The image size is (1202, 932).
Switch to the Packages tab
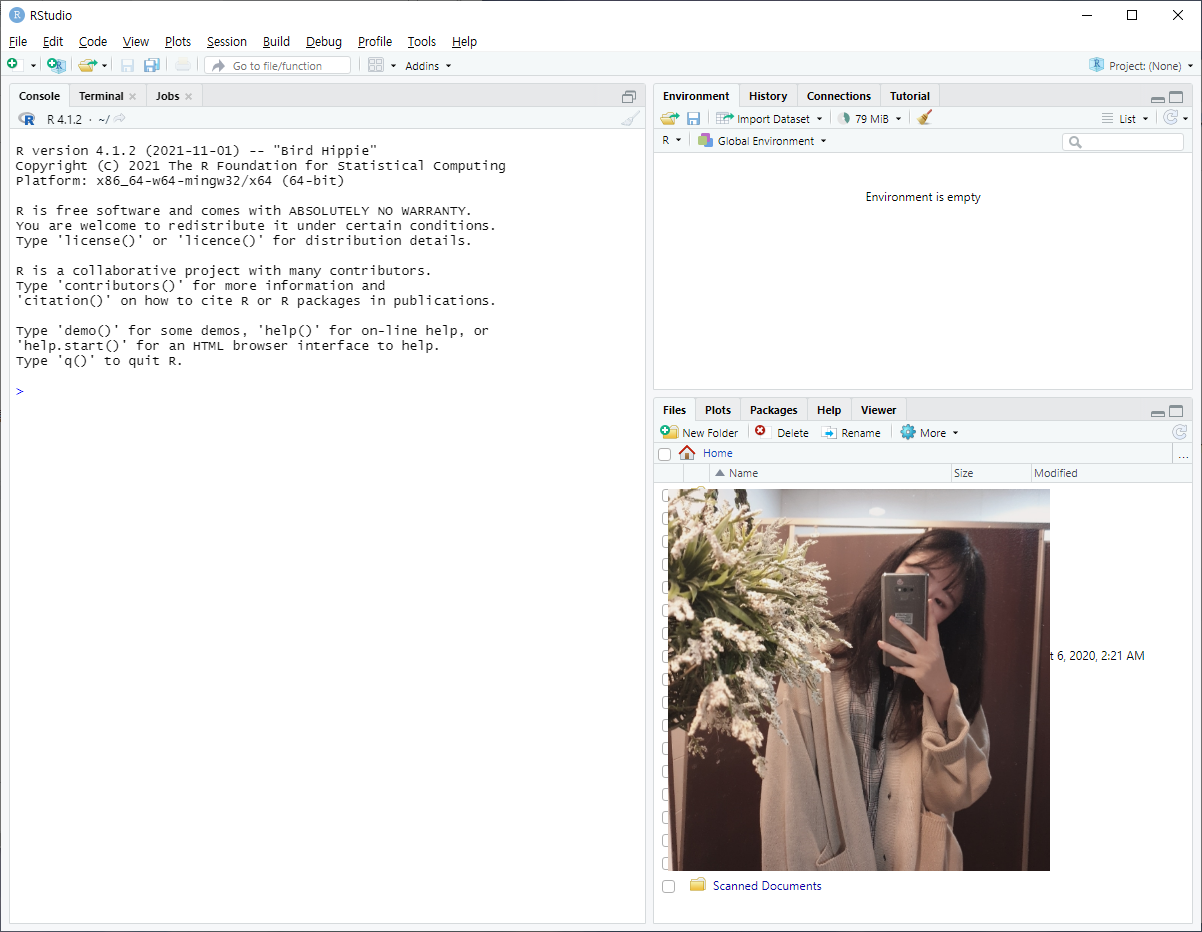point(774,411)
